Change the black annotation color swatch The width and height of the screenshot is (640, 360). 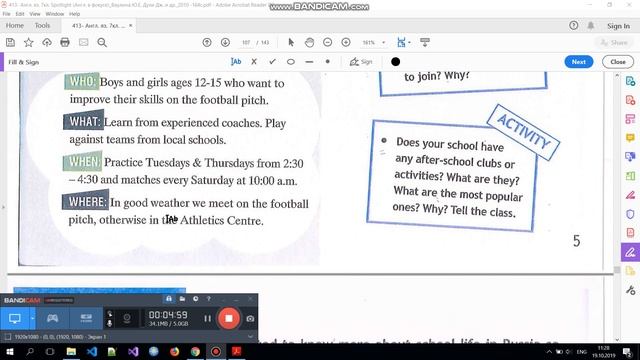click(x=395, y=62)
